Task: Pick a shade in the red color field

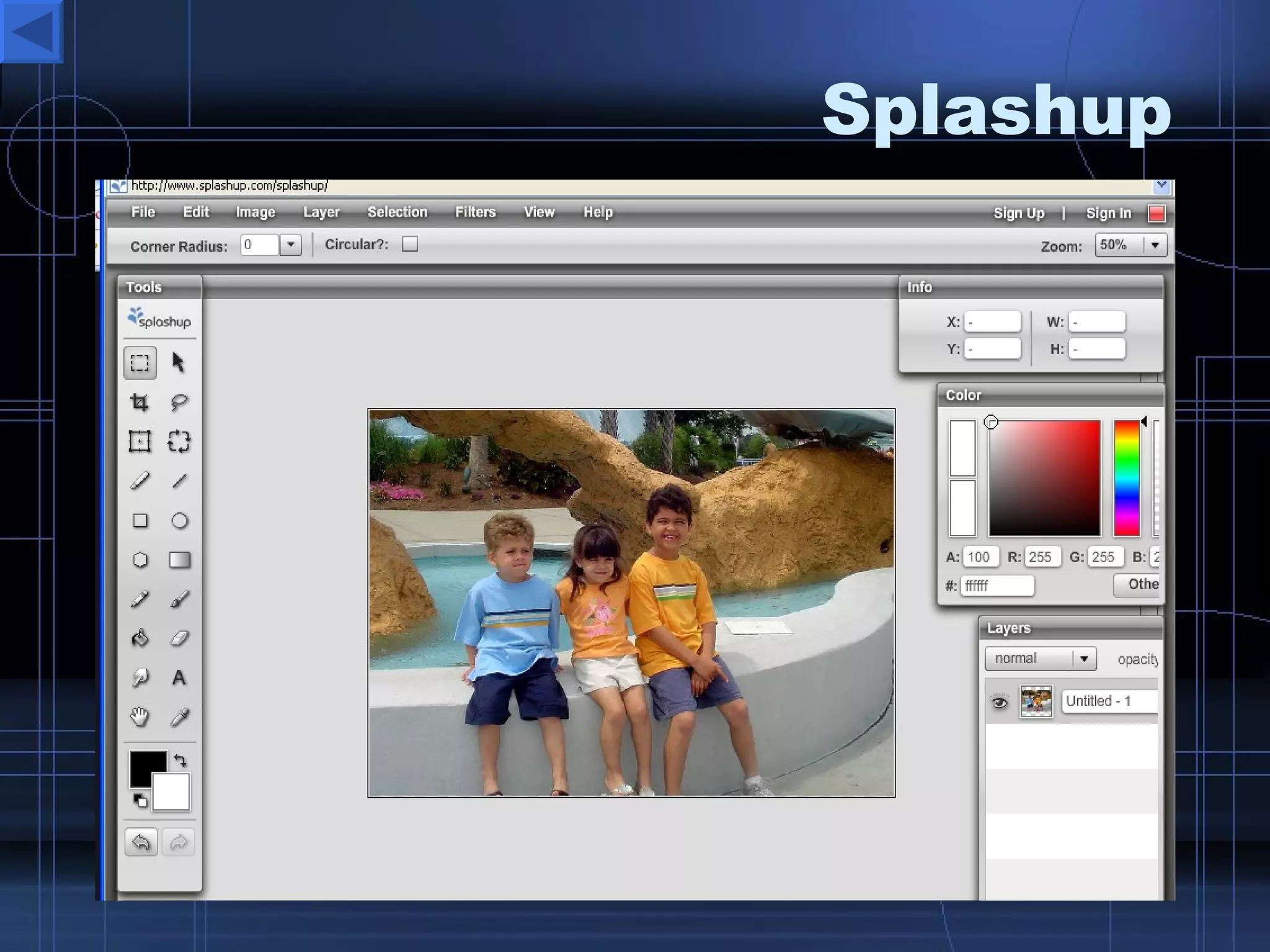Action: pyautogui.click(x=1044, y=478)
